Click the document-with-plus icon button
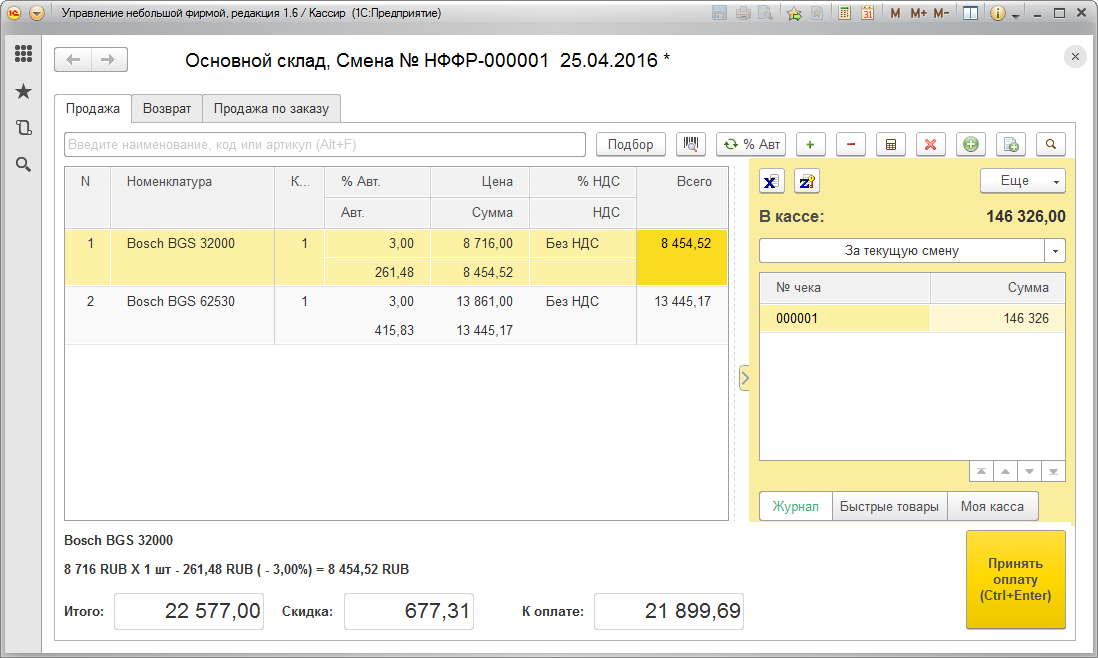The image size is (1098, 658). [1011, 144]
